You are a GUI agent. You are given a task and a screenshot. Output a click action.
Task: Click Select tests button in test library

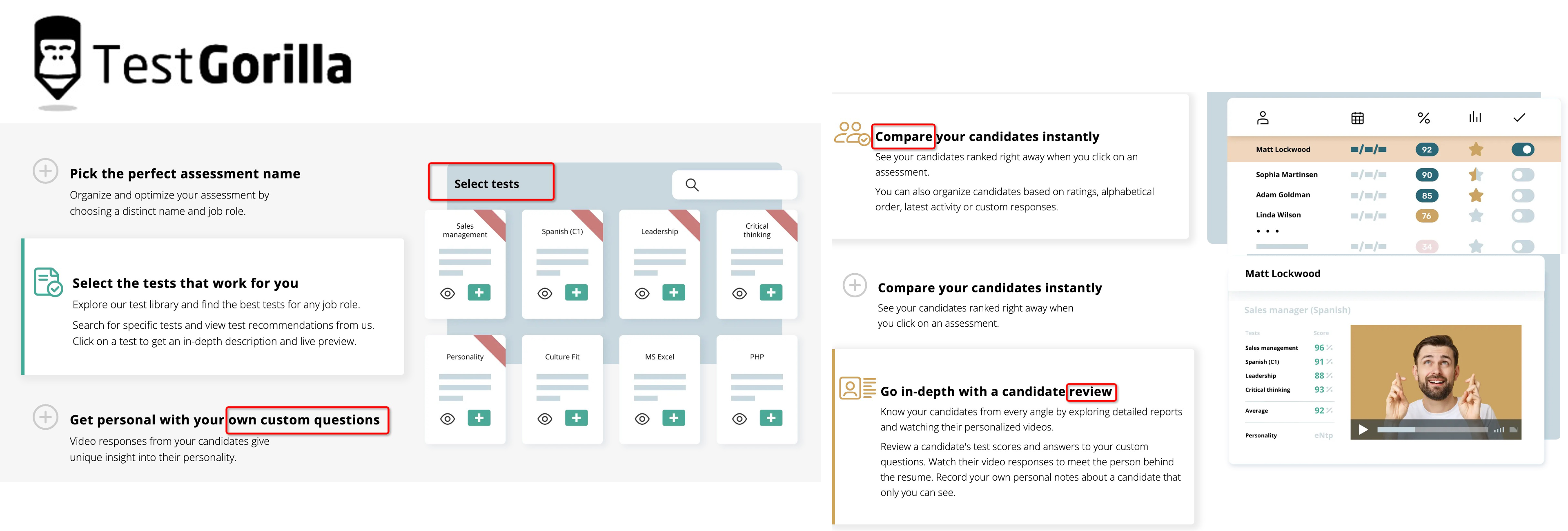pos(489,183)
